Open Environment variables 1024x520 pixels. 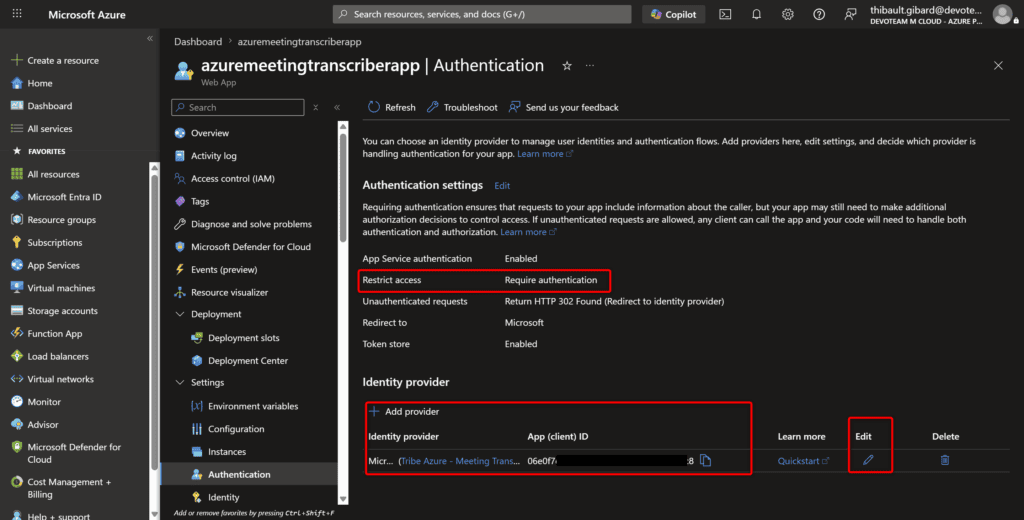[x=253, y=406]
